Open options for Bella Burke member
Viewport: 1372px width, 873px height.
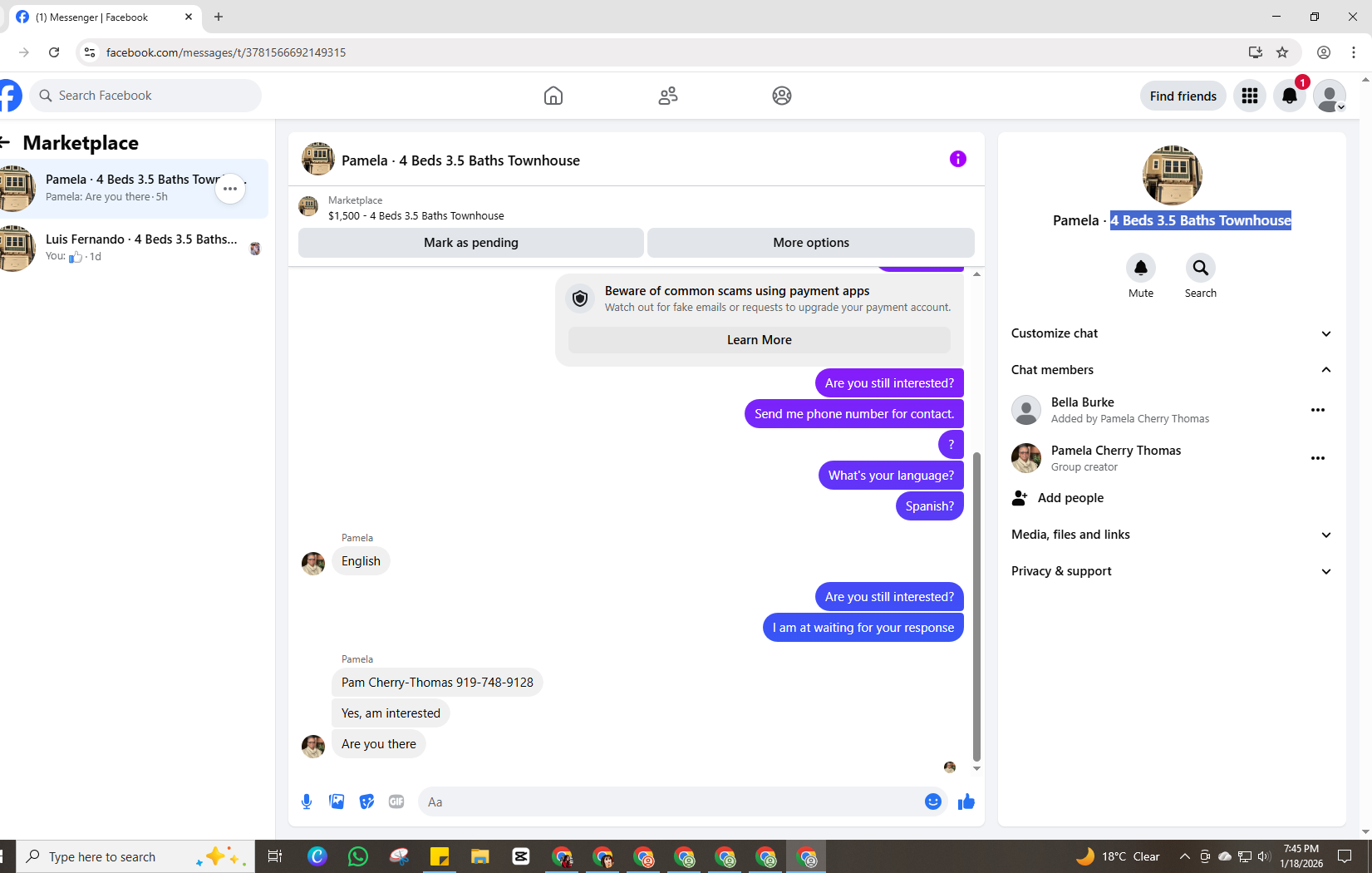point(1317,410)
